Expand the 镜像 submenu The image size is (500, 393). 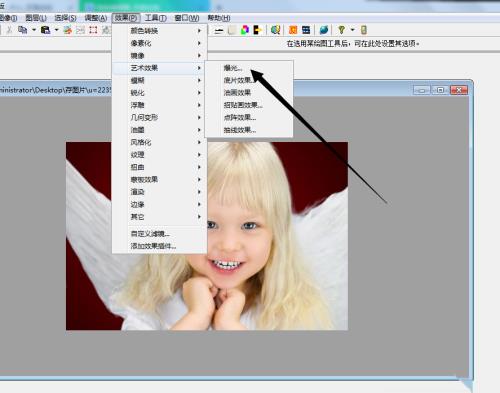(x=159, y=55)
